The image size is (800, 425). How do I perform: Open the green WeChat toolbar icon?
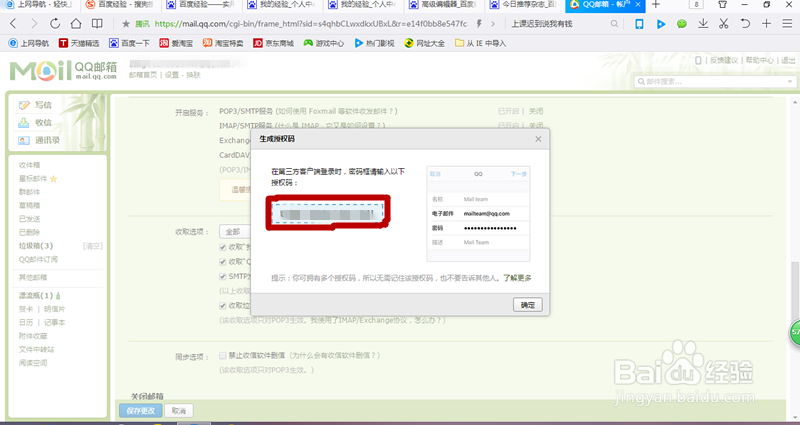682,23
